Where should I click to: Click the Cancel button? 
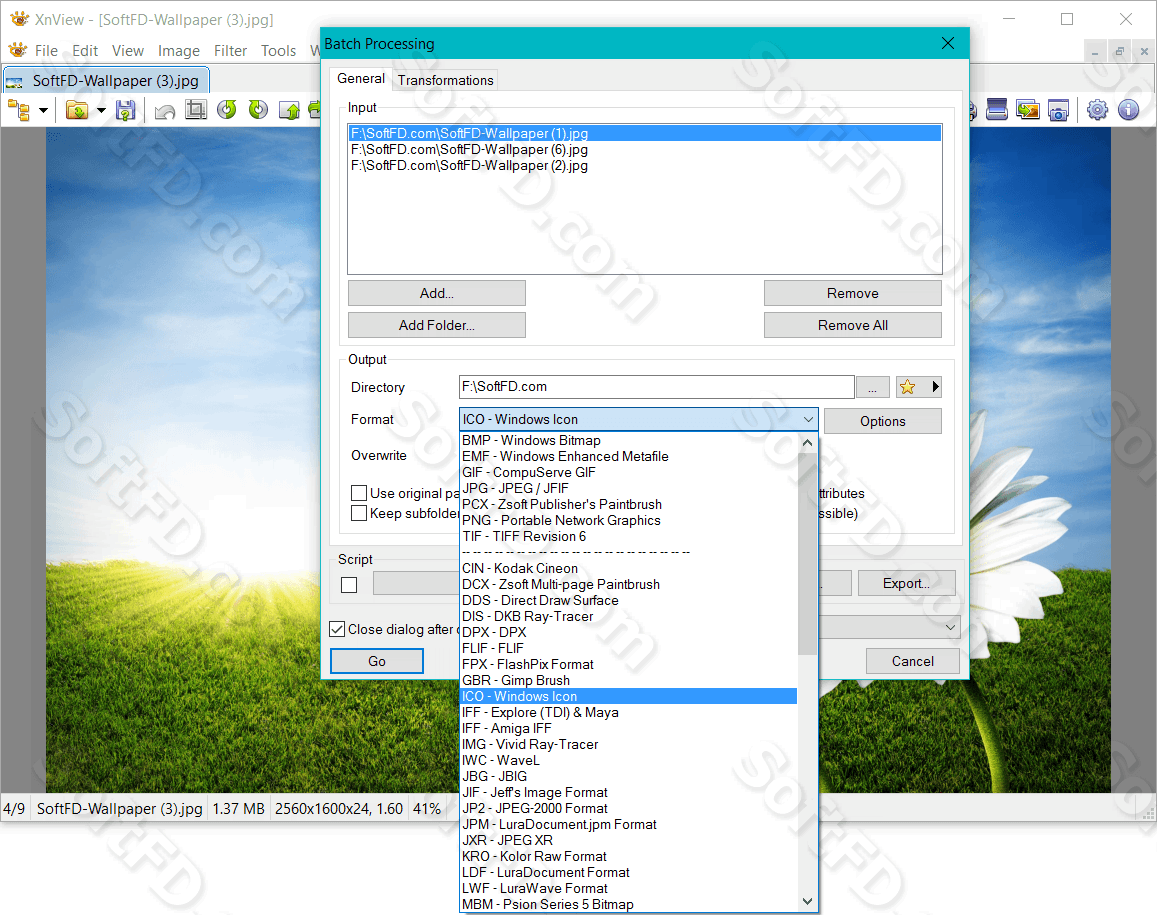point(913,661)
